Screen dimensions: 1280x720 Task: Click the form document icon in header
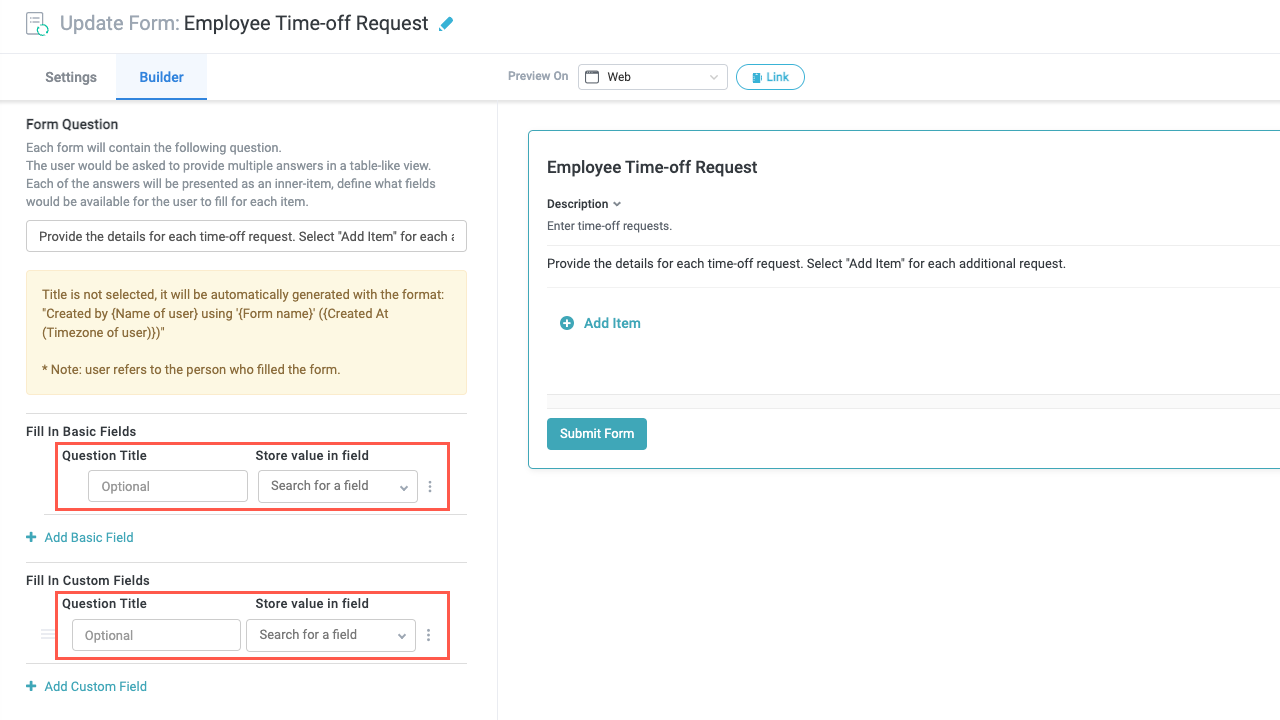[x=36, y=22]
